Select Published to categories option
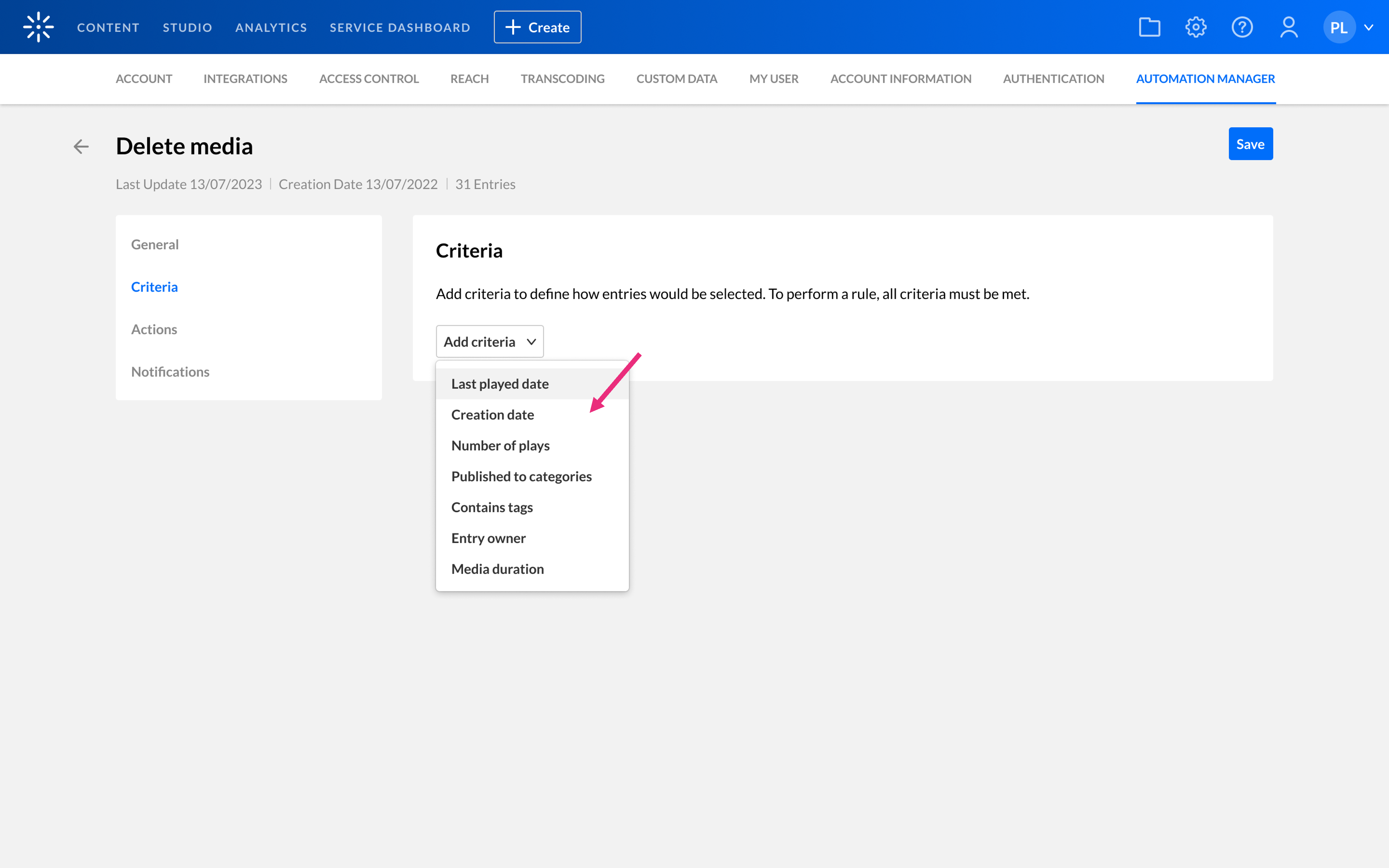The width and height of the screenshot is (1389, 868). [x=521, y=477]
